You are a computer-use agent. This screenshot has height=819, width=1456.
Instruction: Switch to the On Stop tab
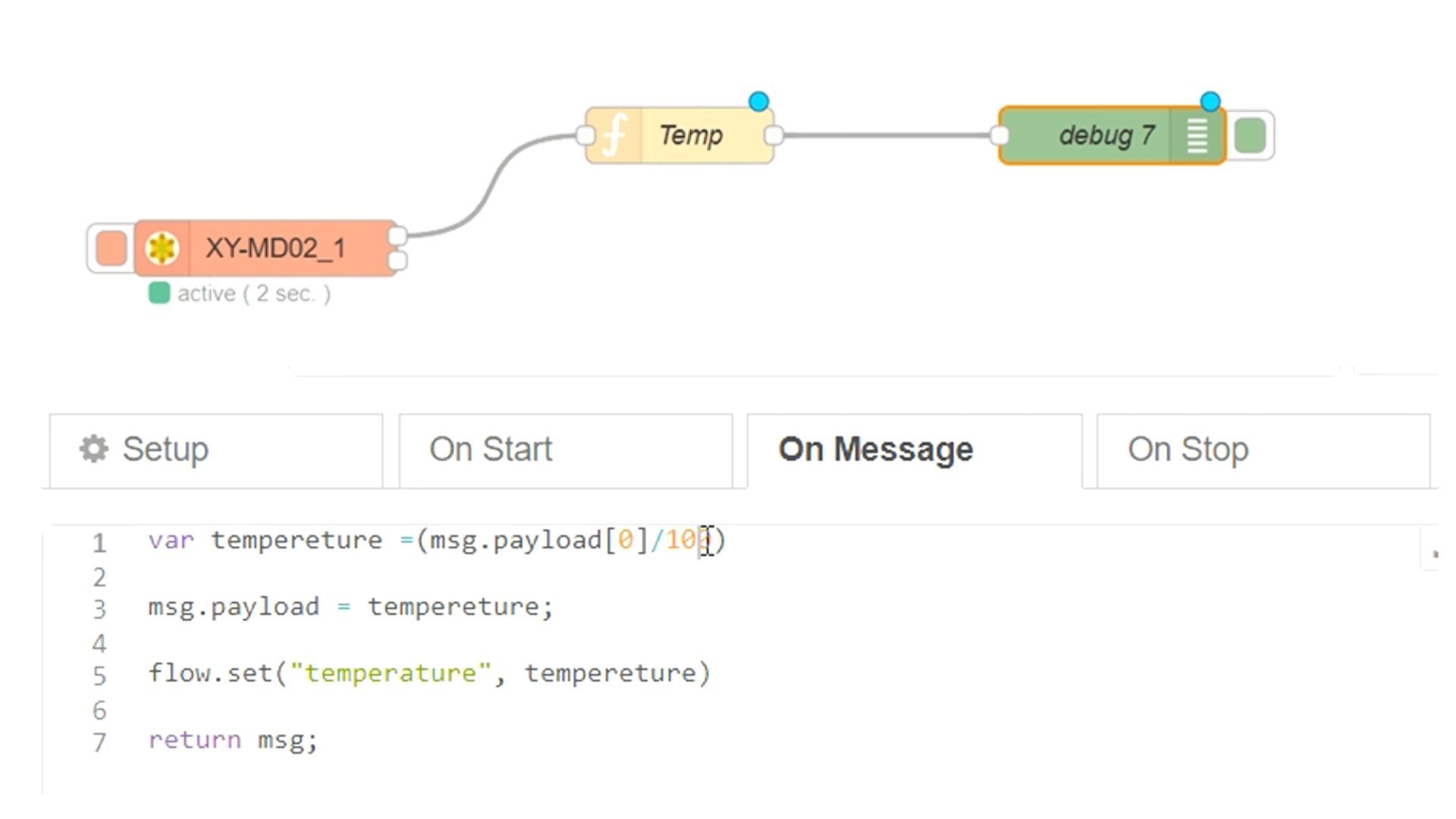pos(1187,449)
